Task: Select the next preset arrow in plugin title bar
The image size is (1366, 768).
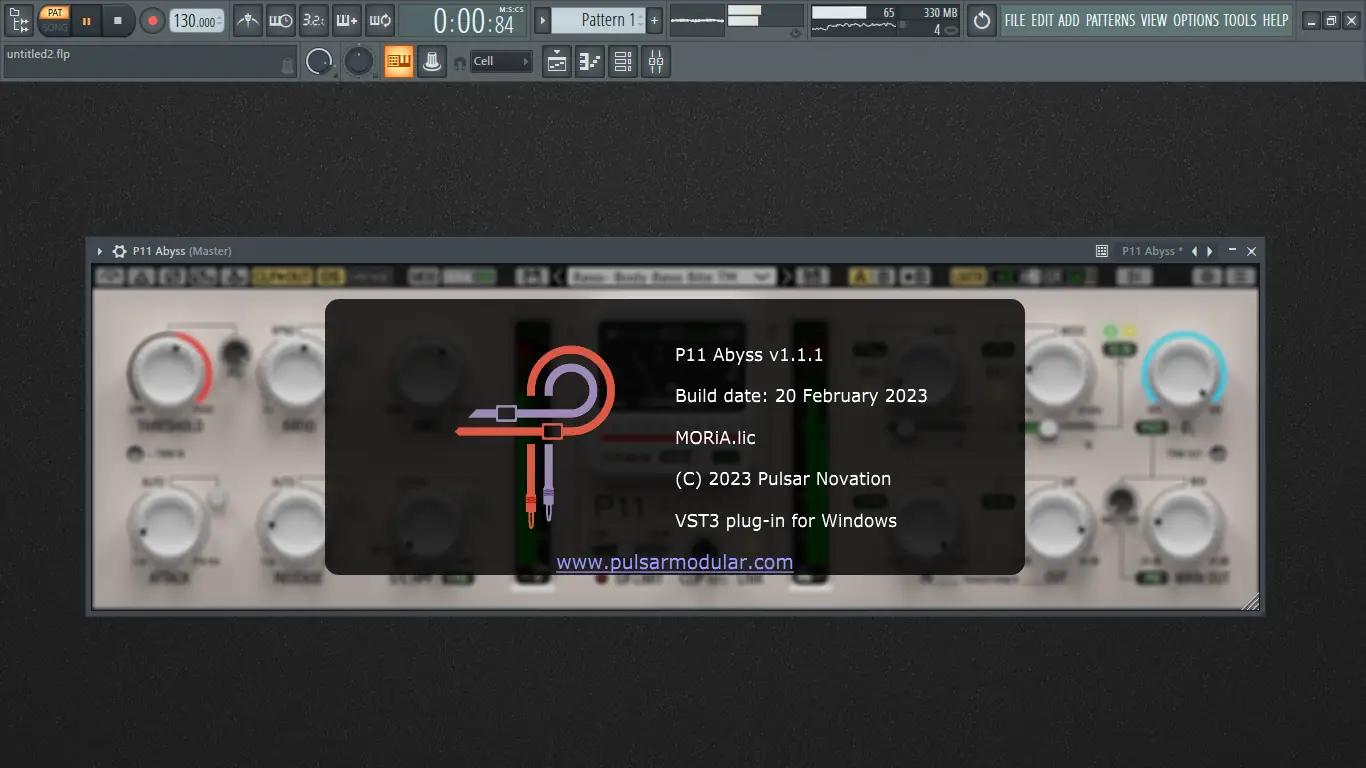Action: coord(1210,251)
